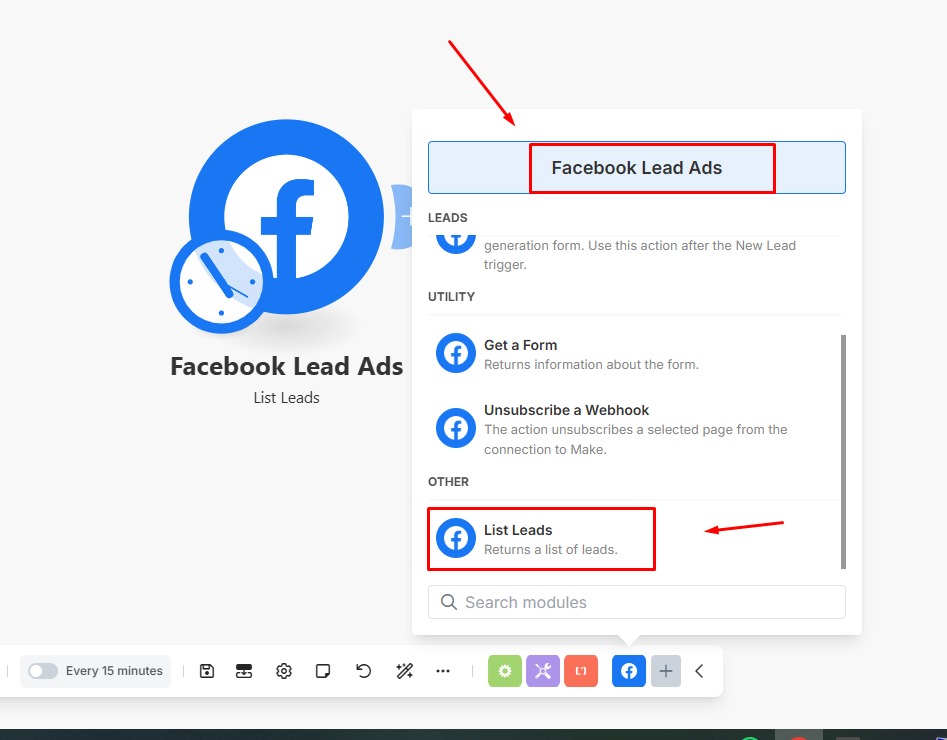Open the purple tools icon

(543, 671)
